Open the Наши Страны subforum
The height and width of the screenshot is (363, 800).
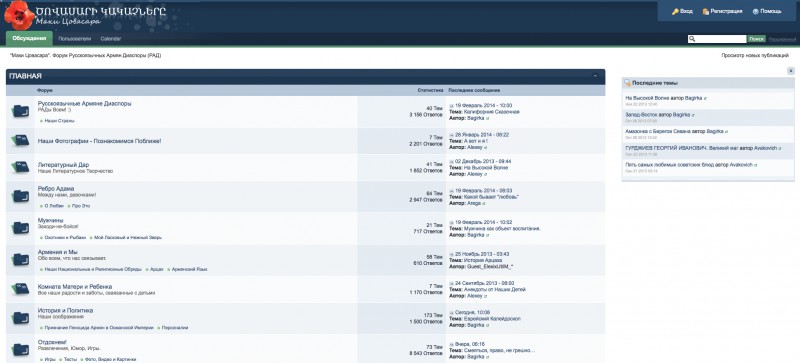click(x=59, y=121)
